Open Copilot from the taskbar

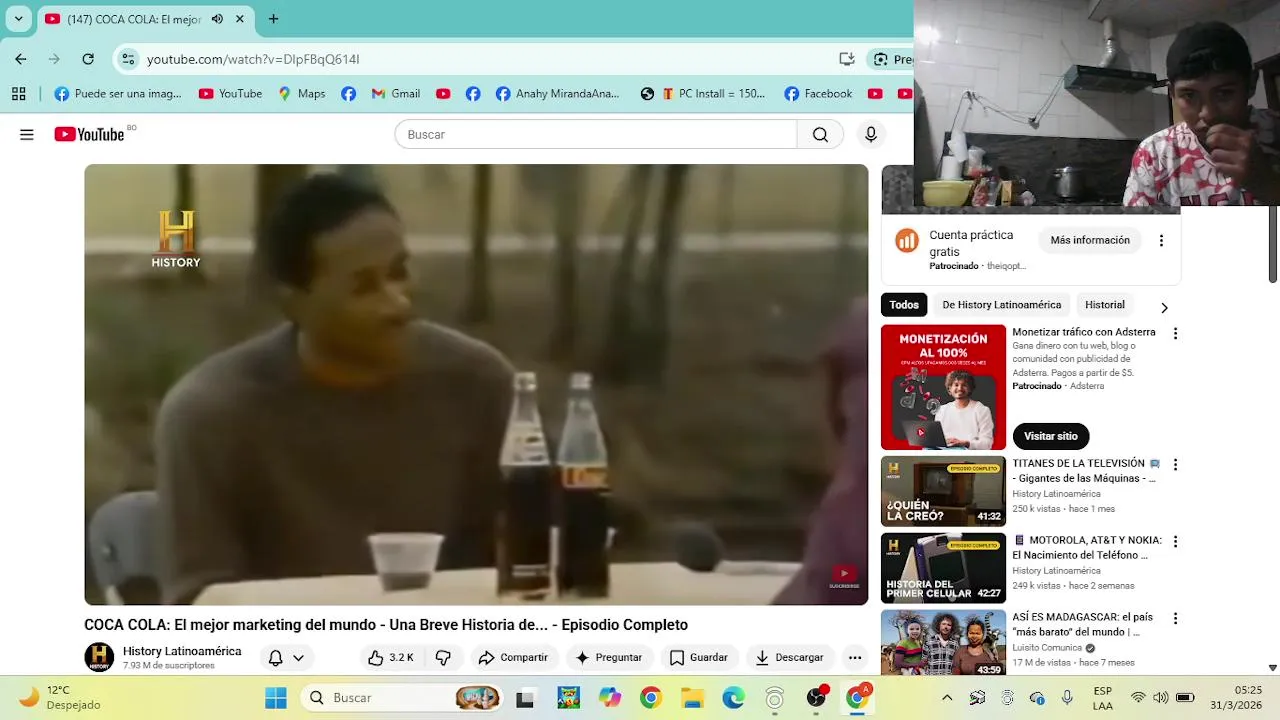[x=609, y=698]
